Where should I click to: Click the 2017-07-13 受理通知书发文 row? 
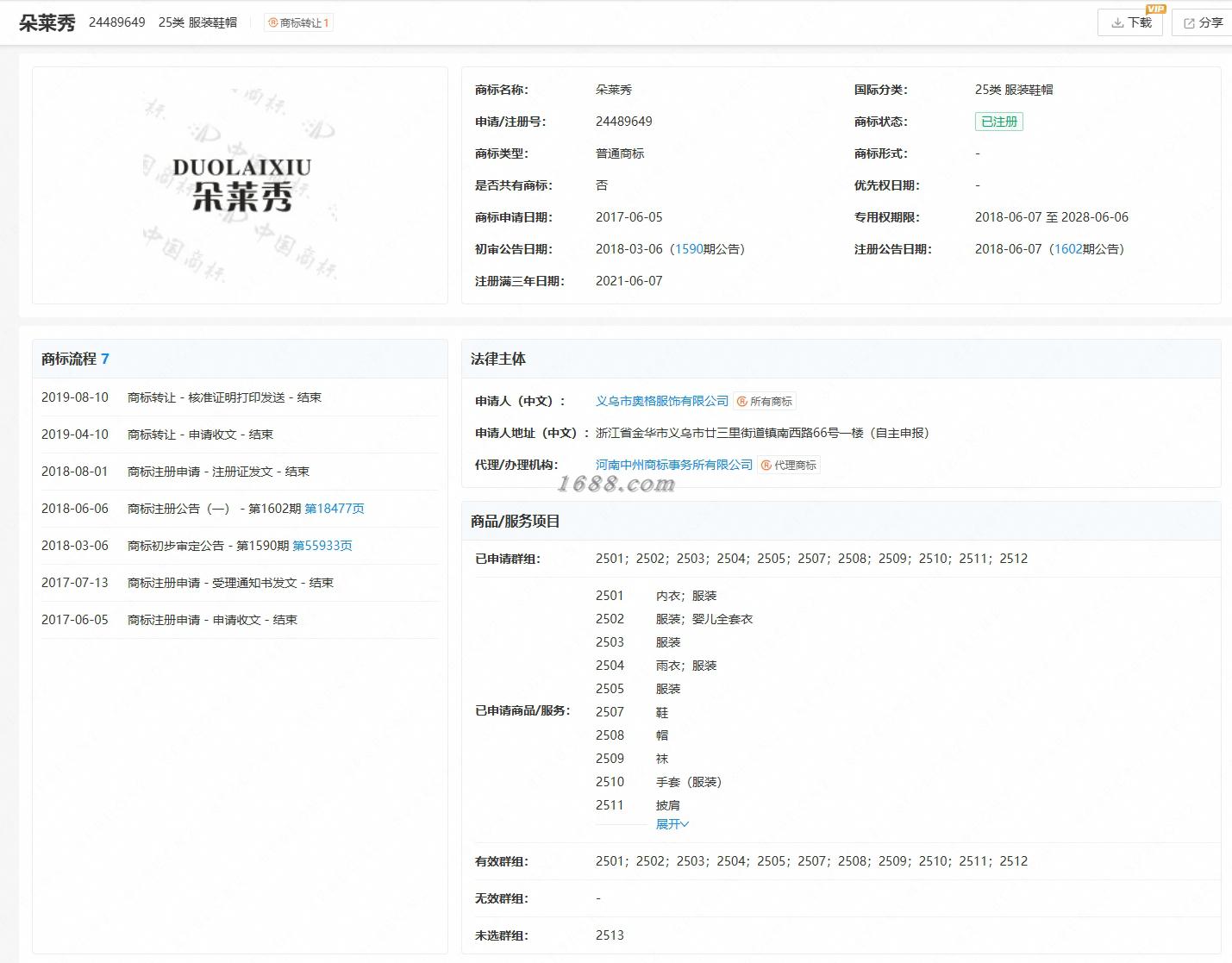(240, 583)
